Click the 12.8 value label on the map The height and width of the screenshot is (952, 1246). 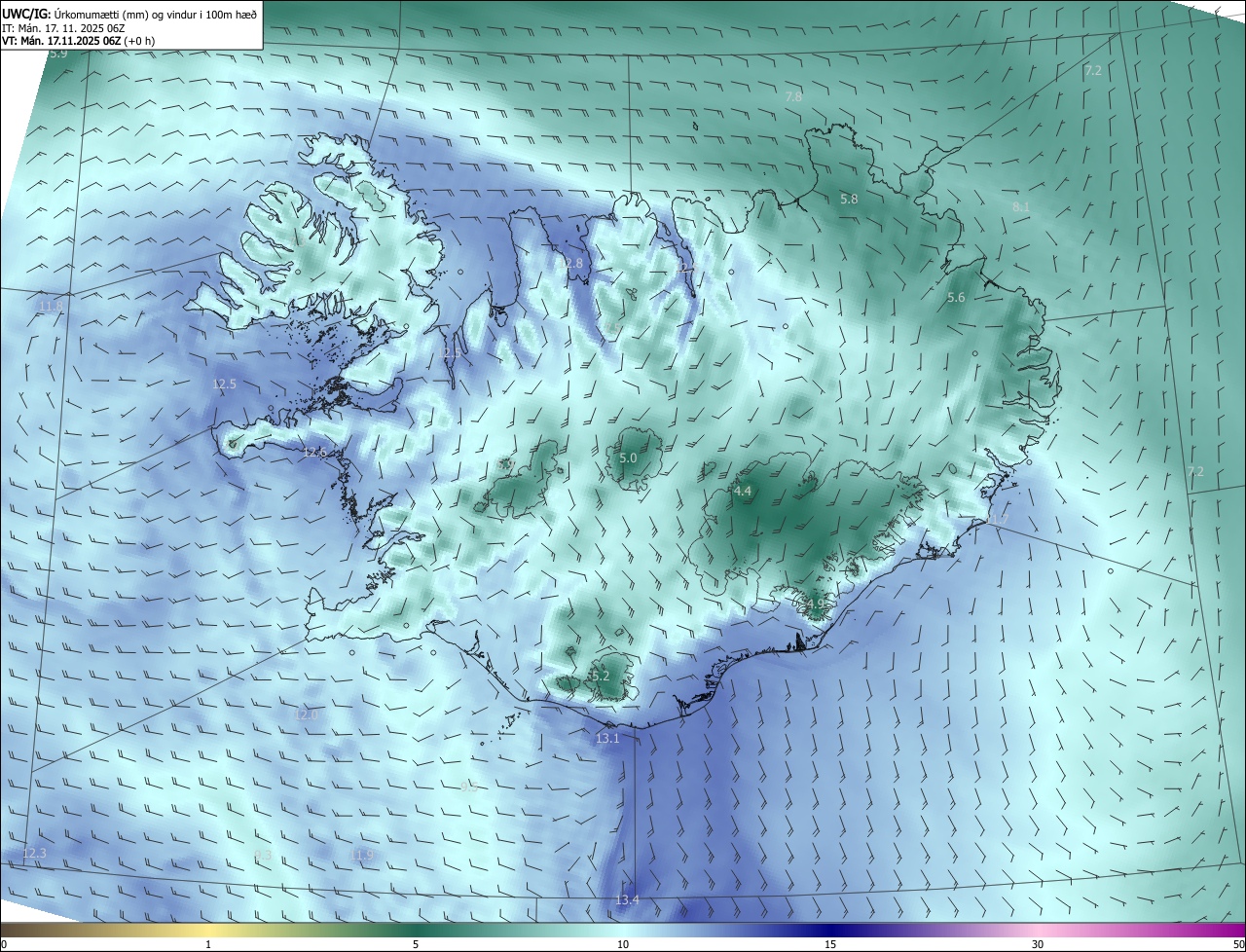[x=570, y=263]
